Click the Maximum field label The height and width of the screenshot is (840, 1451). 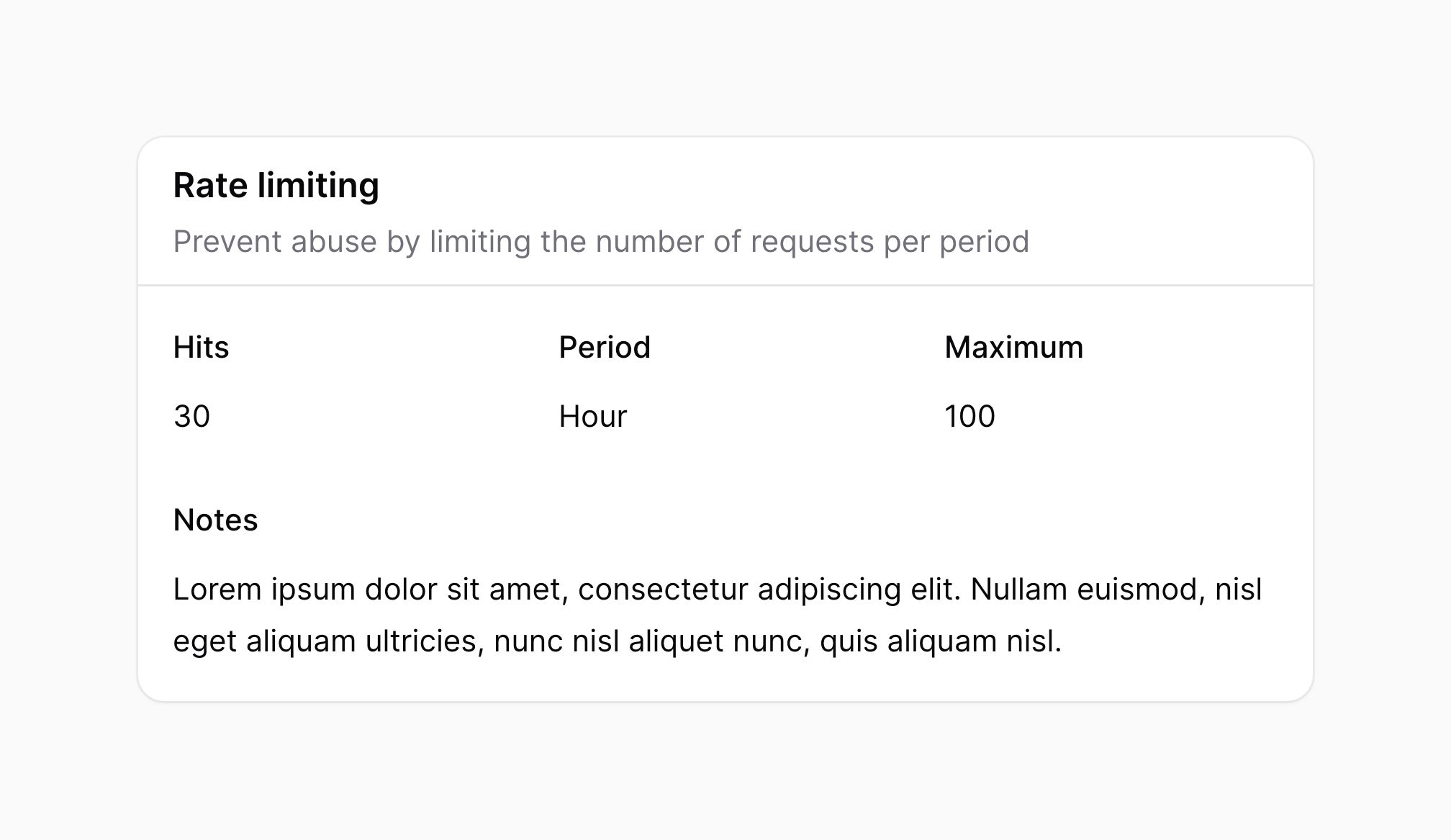coord(1013,348)
